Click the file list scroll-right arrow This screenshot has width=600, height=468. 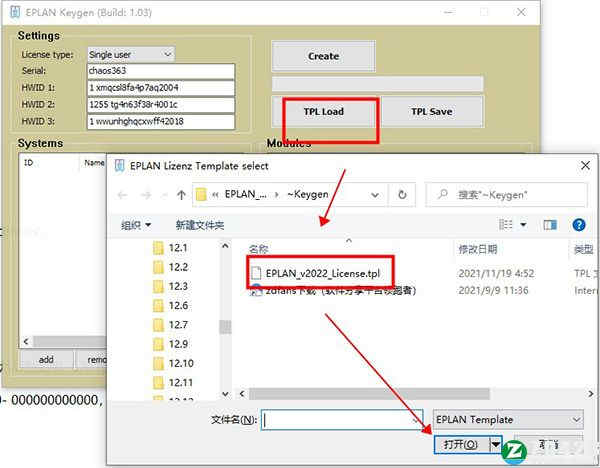point(591,393)
